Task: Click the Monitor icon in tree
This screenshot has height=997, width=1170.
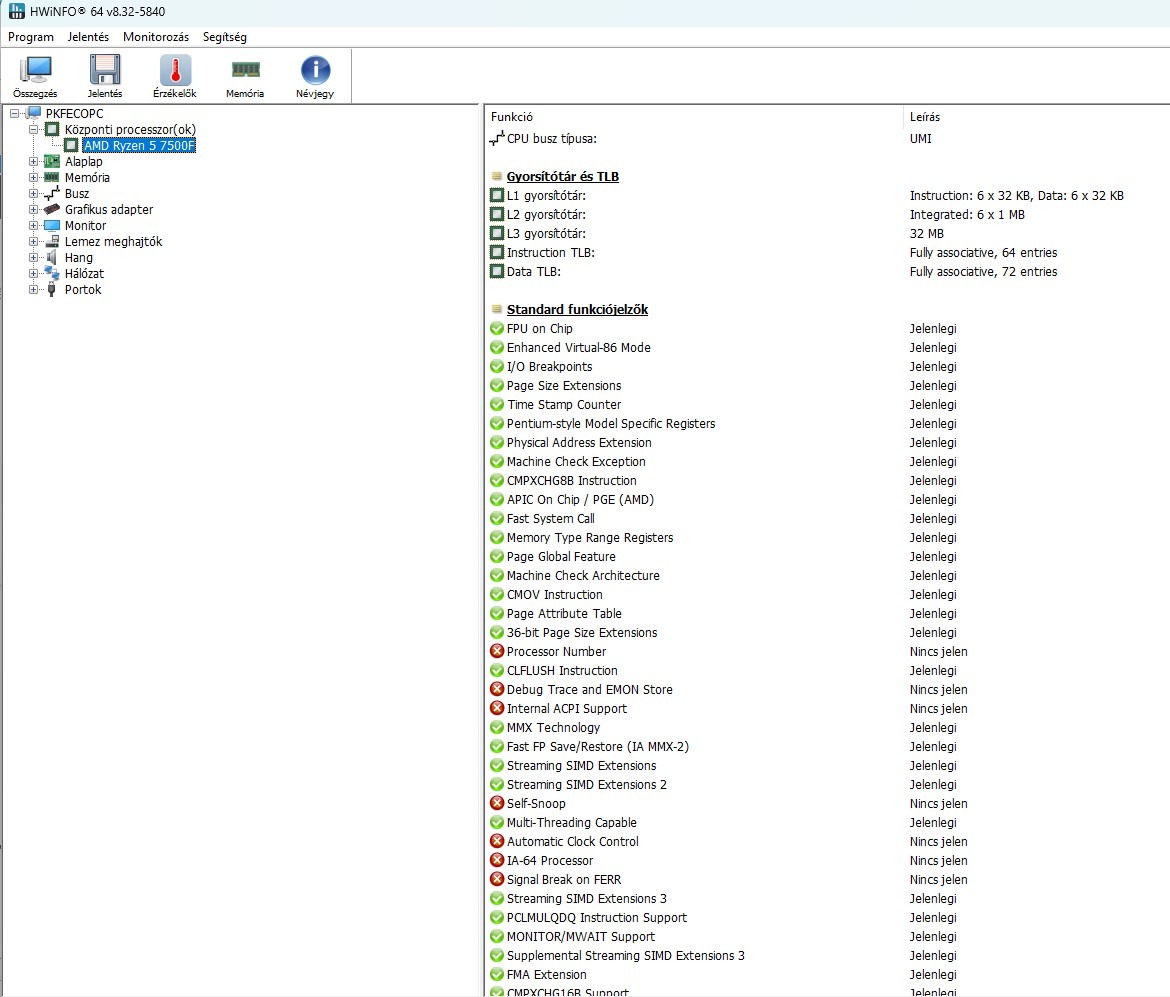Action: [x=51, y=225]
